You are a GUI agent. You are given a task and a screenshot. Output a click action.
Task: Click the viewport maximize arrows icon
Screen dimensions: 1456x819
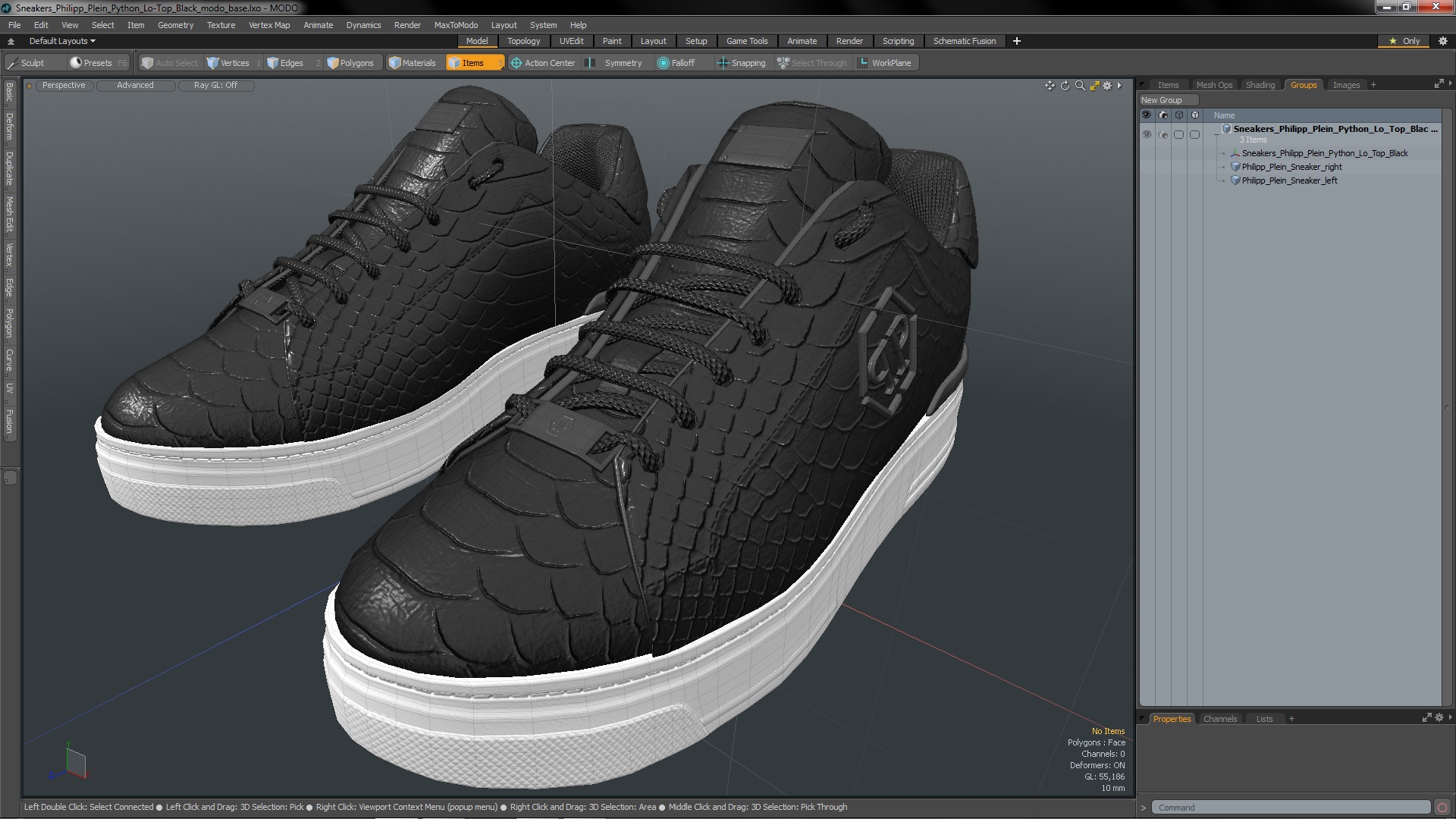(1094, 86)
